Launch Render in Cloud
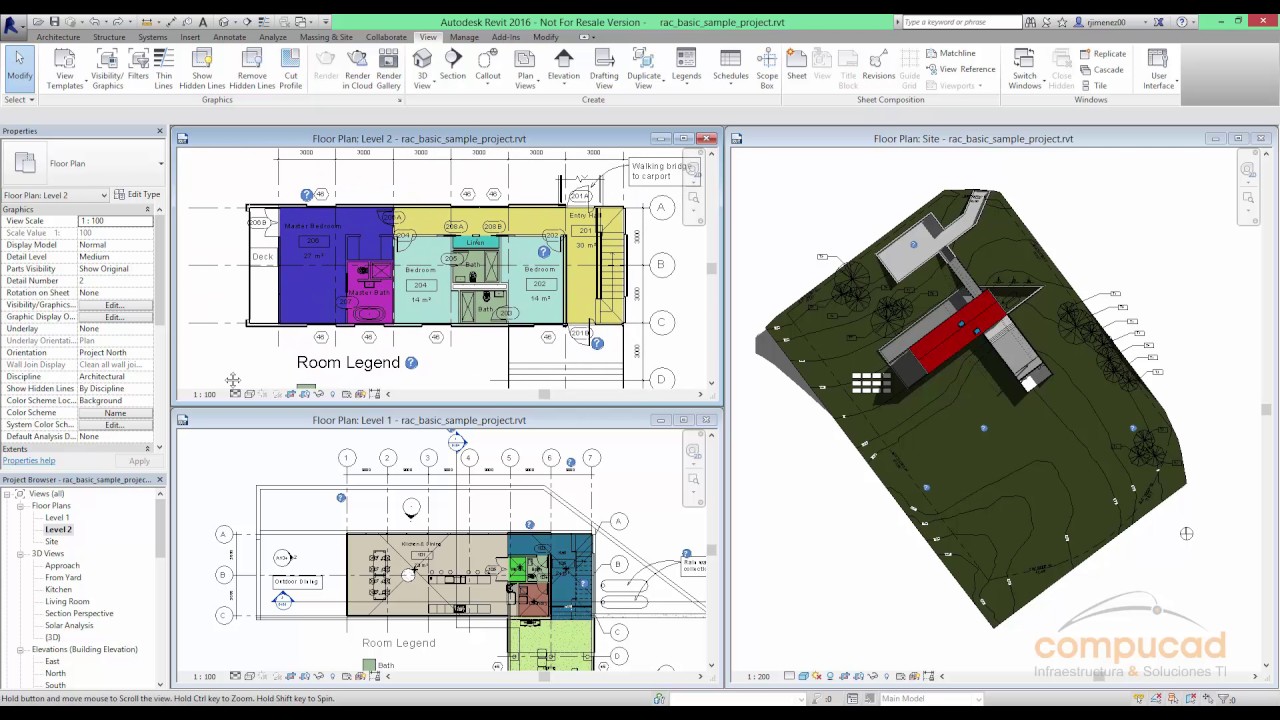The height and width of the screenshot is (720, 1280). [357, 68]
